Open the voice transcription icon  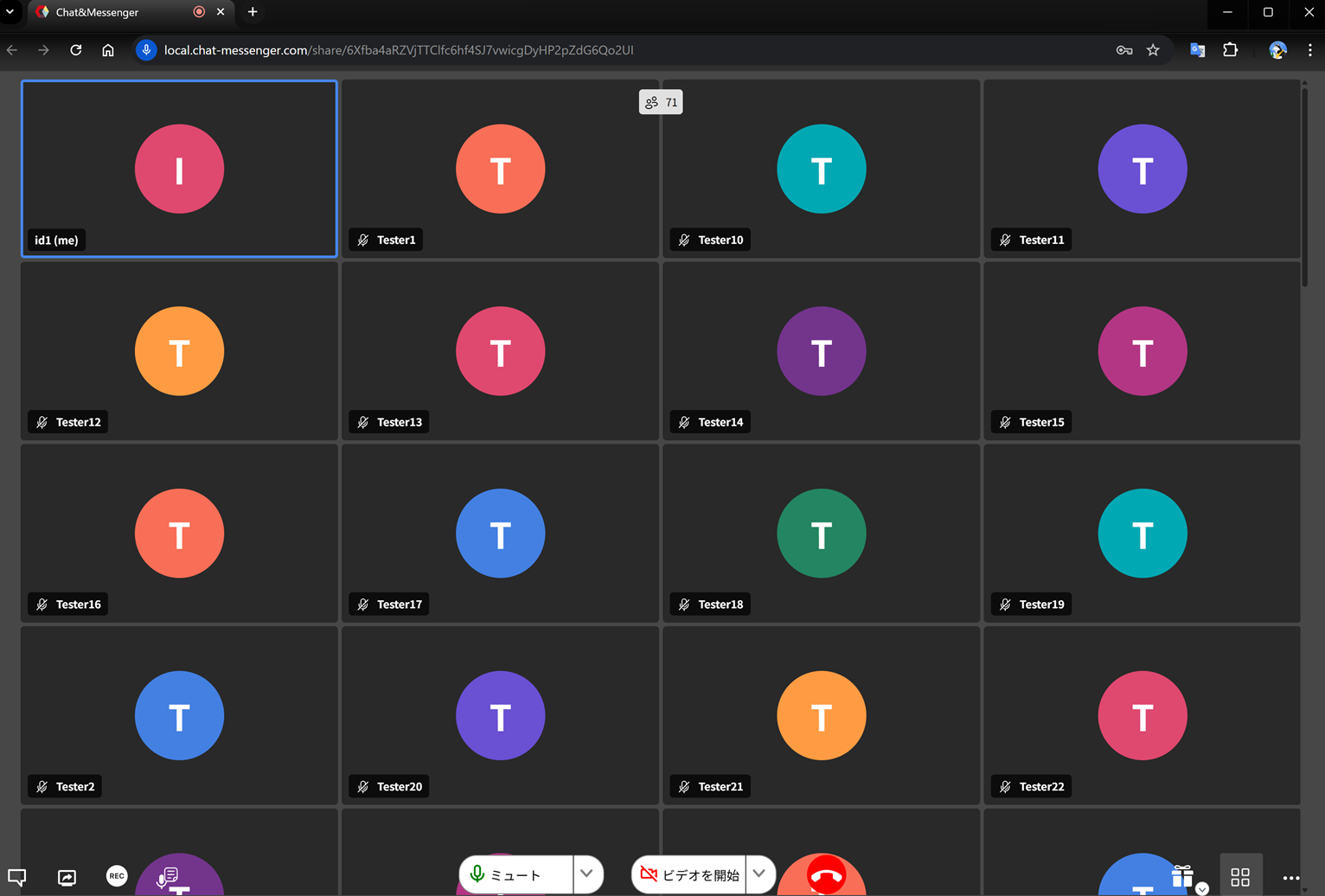pyautogui.click(x=167, y=877)
